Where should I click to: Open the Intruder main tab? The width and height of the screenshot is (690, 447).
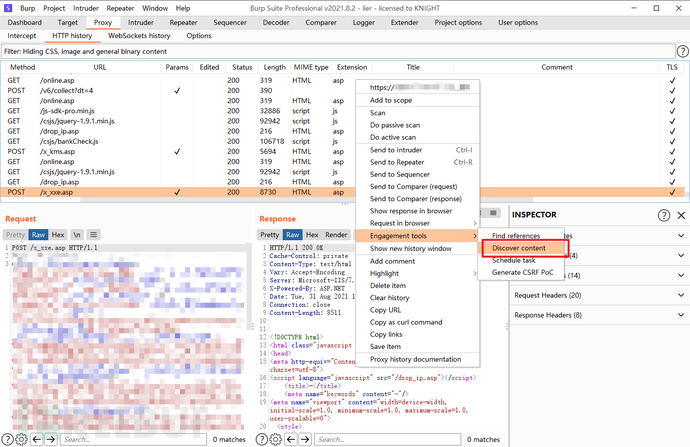[141, 22]
